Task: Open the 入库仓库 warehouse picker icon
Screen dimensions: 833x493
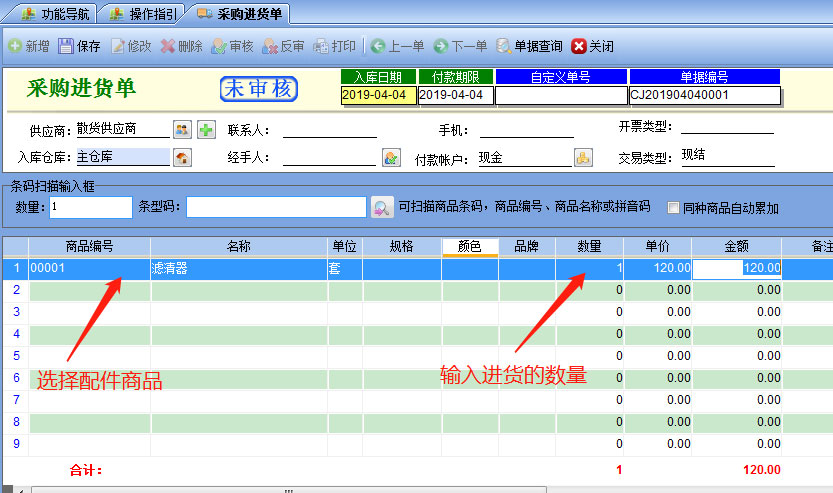Action: pyautogui.click(x=182, y=157)
